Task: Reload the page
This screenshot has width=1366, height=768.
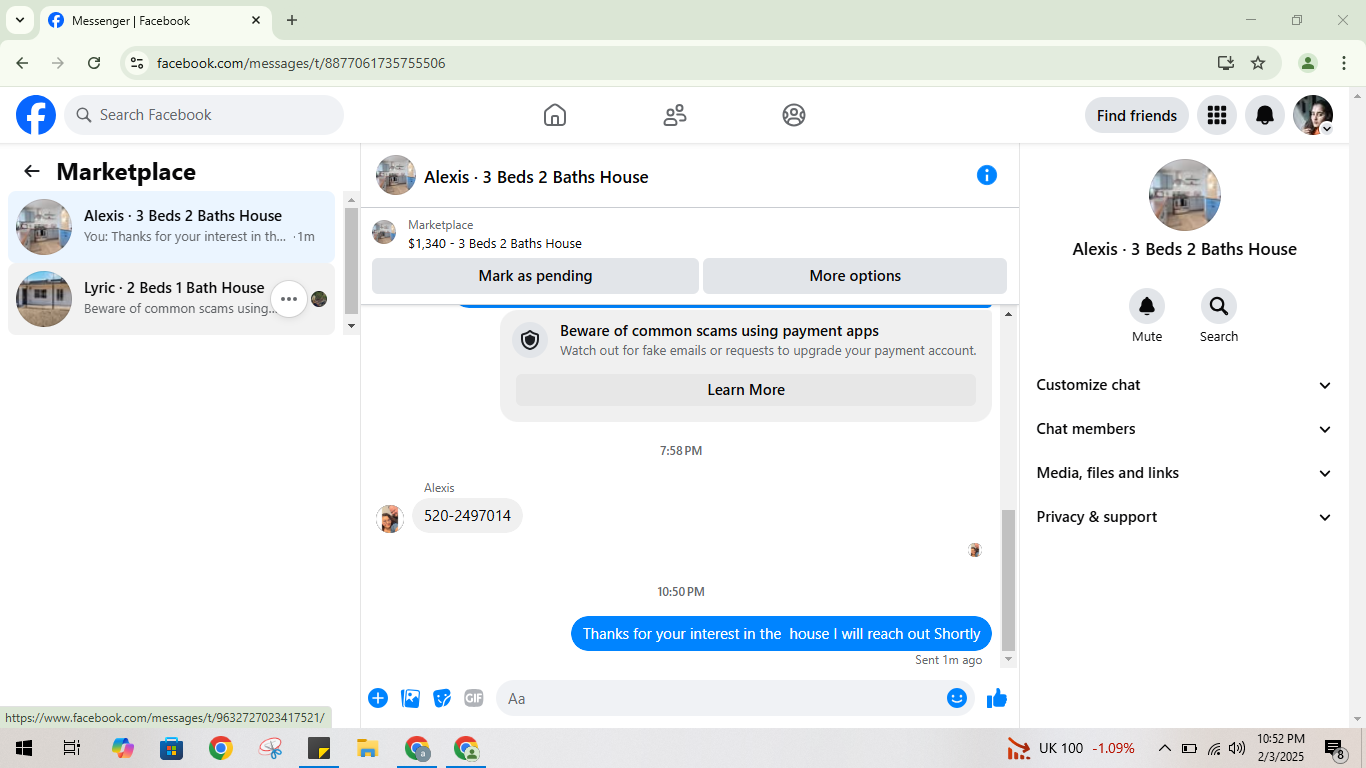Action: 94,63
